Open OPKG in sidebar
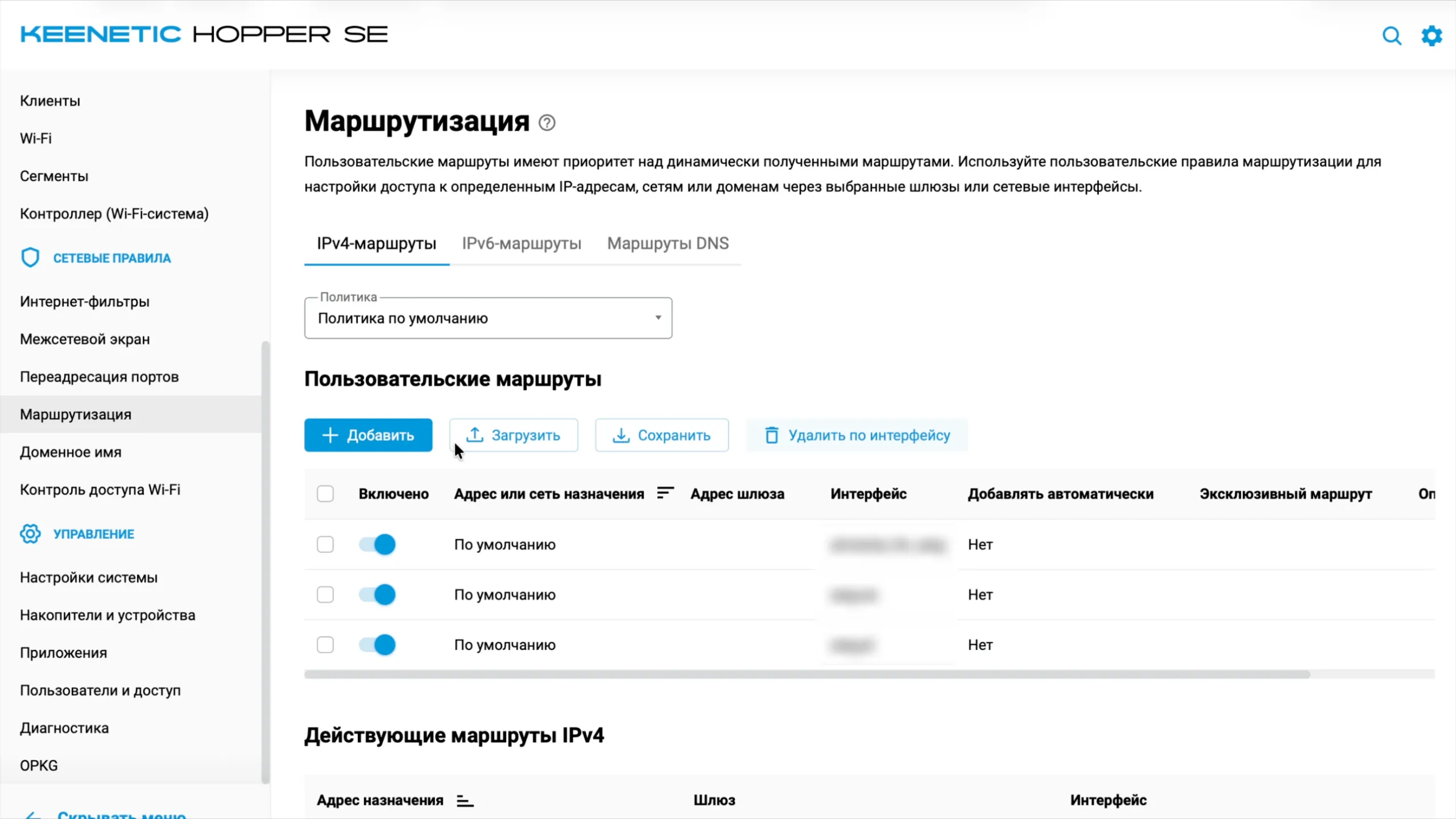Screen dimensions: 1456x819 [x=131, y=766]
